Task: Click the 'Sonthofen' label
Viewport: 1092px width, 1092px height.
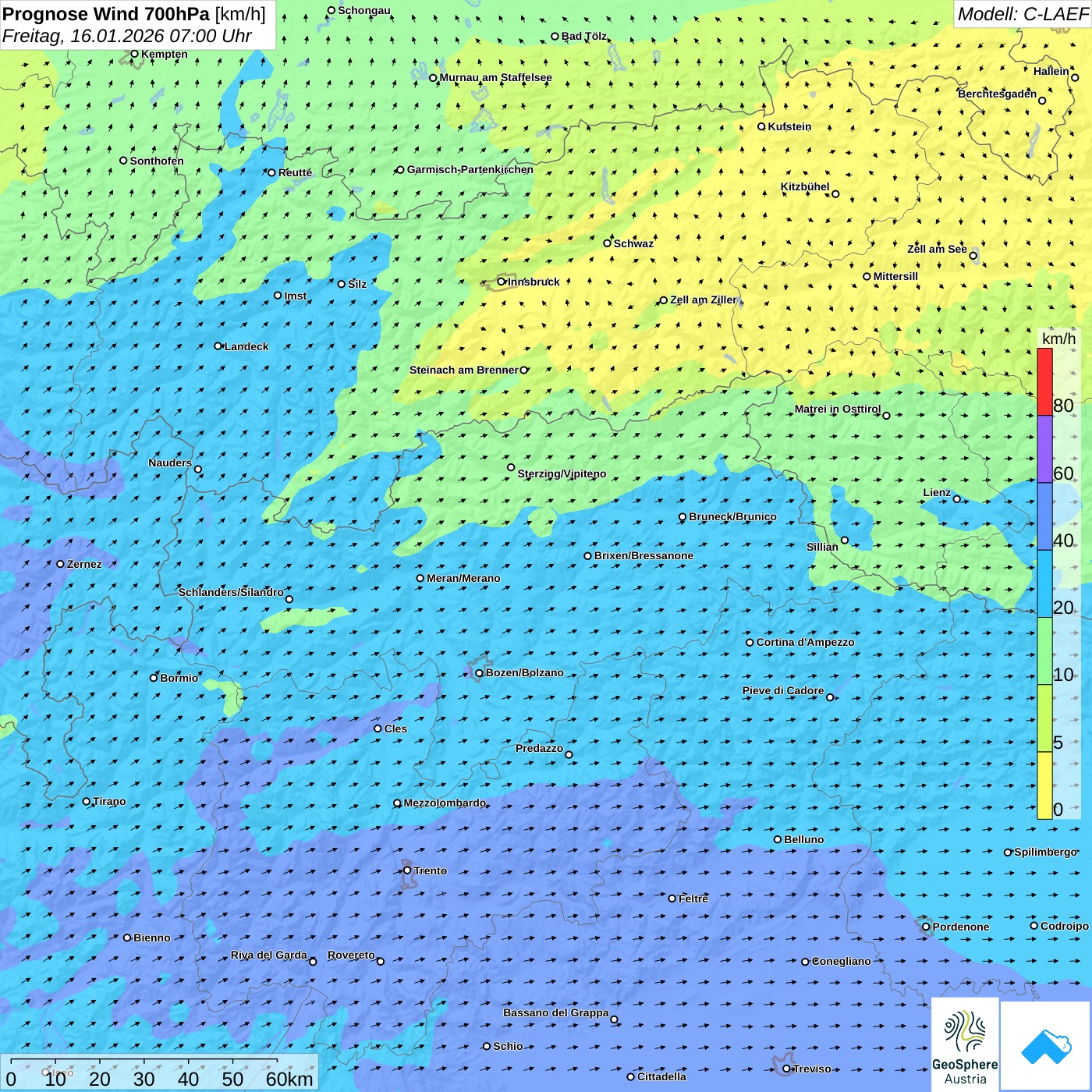Action: coord(157,161)
